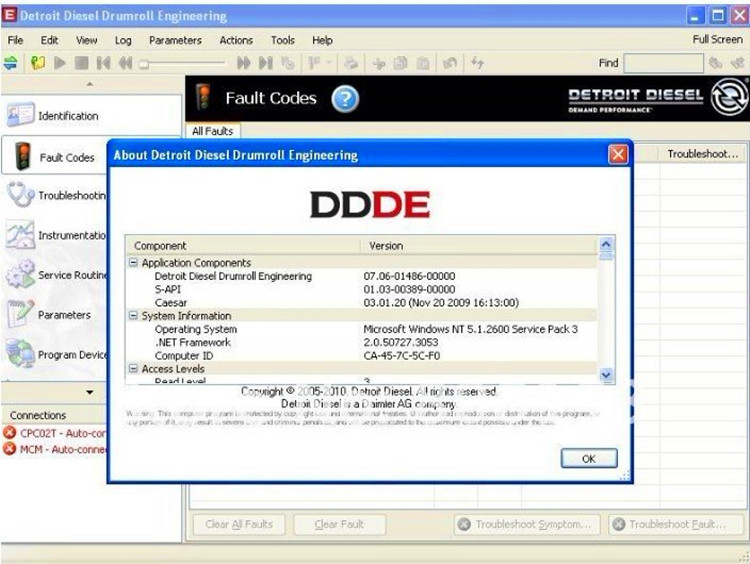Open the Help menu
750x564 pixels.
322,40
